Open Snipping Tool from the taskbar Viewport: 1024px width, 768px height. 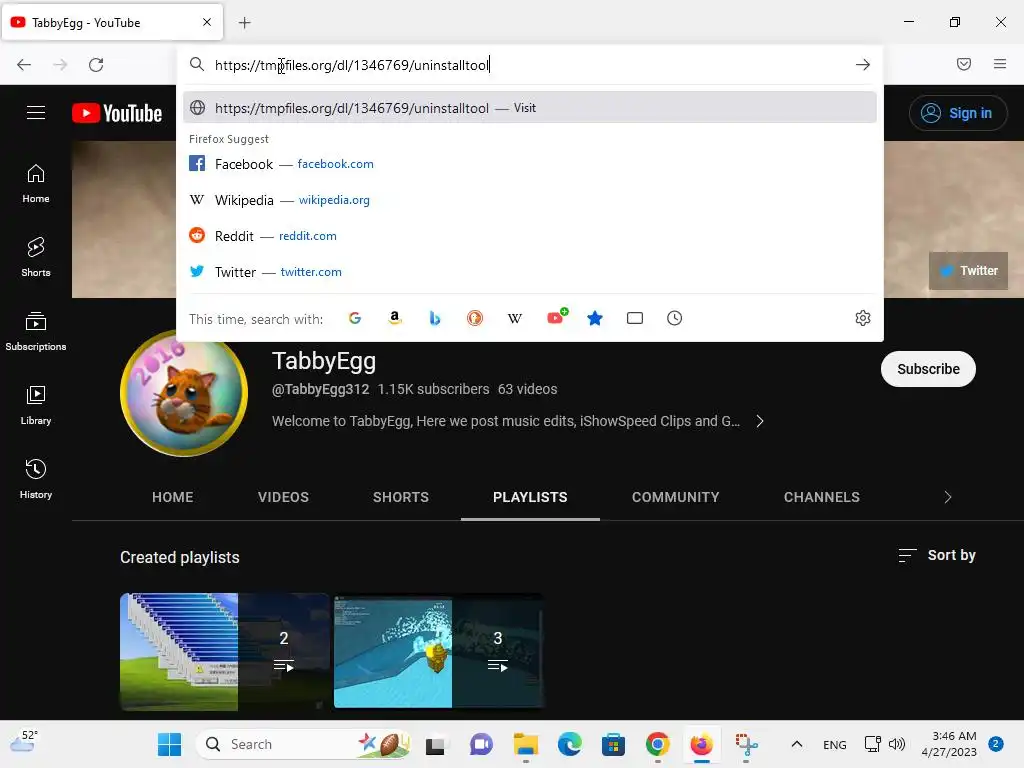click(746, 744)
